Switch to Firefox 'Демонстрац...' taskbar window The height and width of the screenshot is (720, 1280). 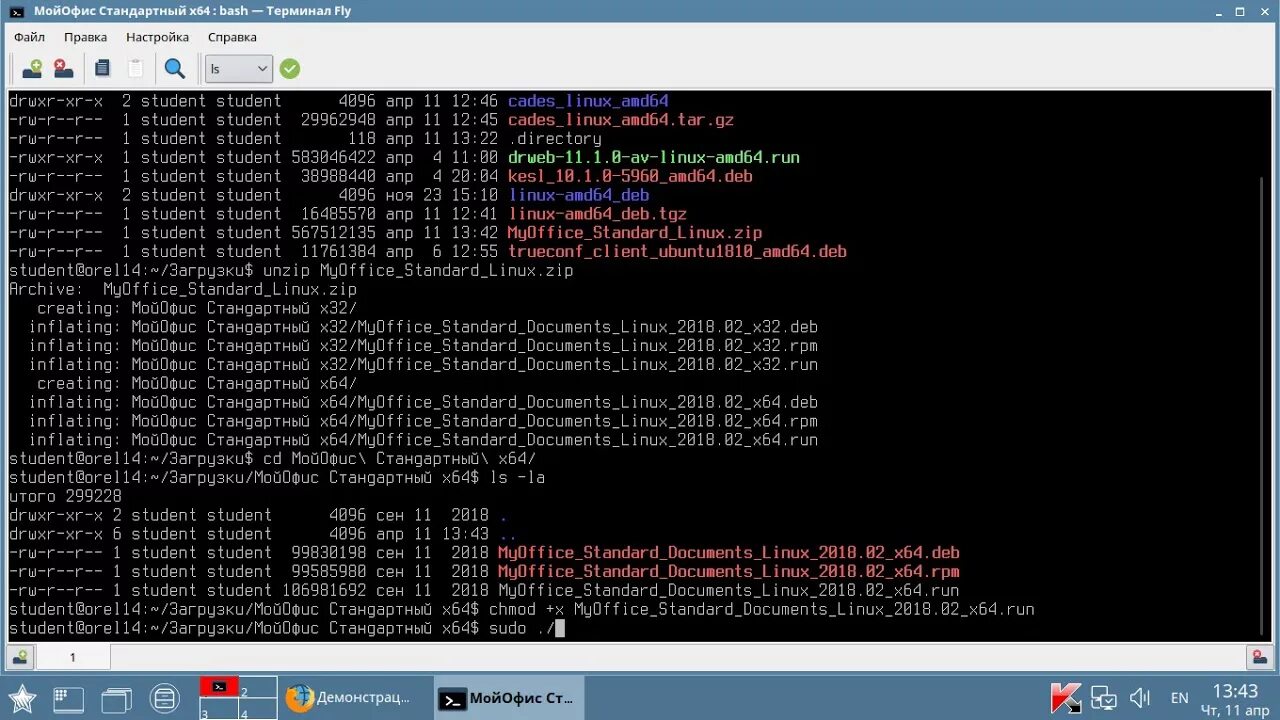click(351, 698)
